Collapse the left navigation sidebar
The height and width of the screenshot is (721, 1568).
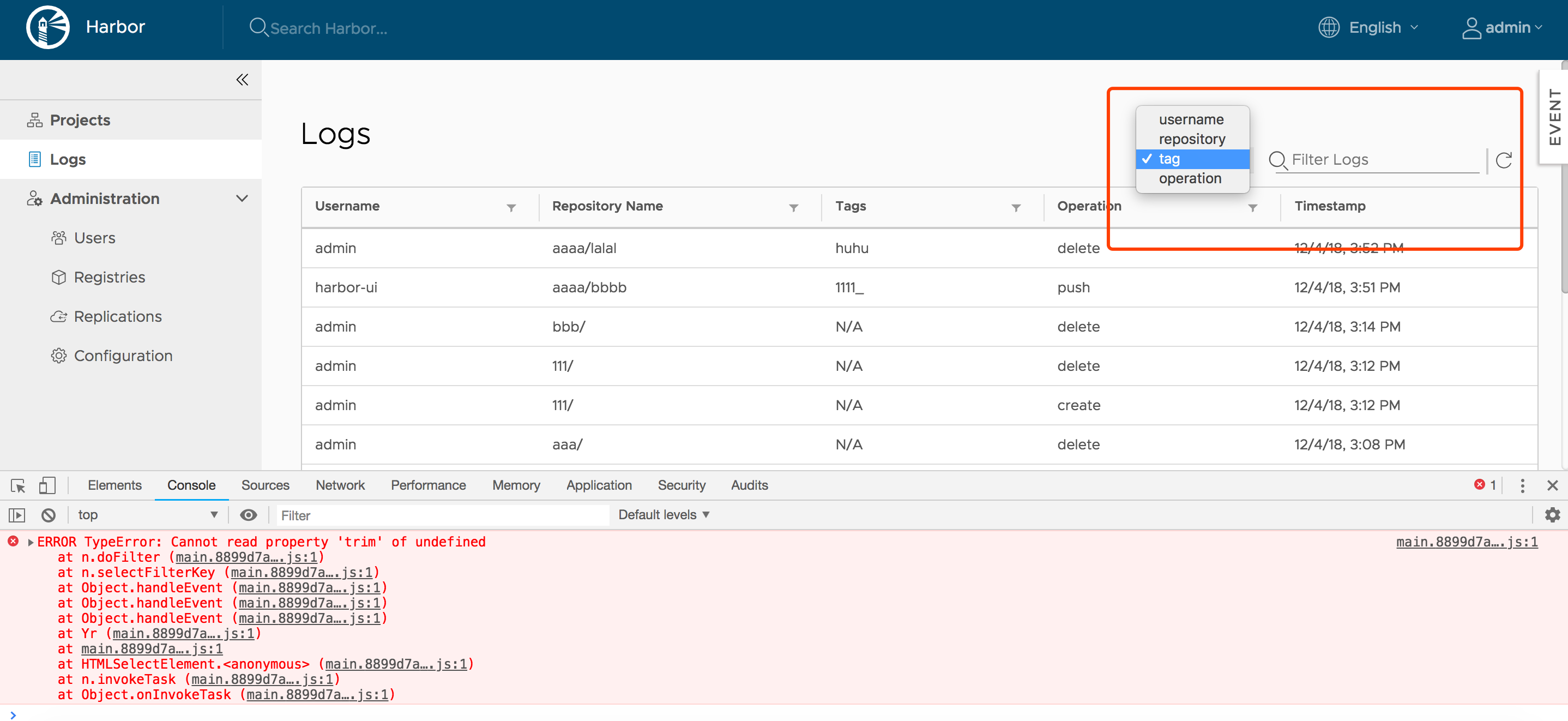pos(242,79)
